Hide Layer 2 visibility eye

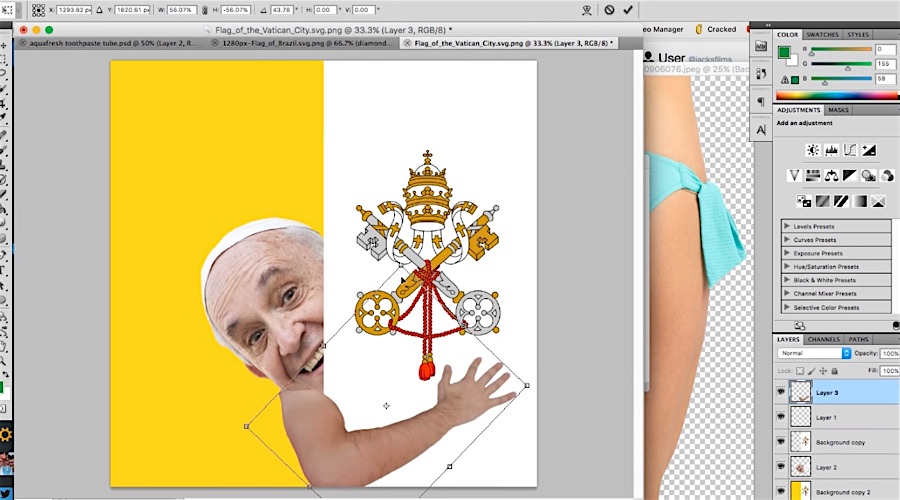(781, 467)
